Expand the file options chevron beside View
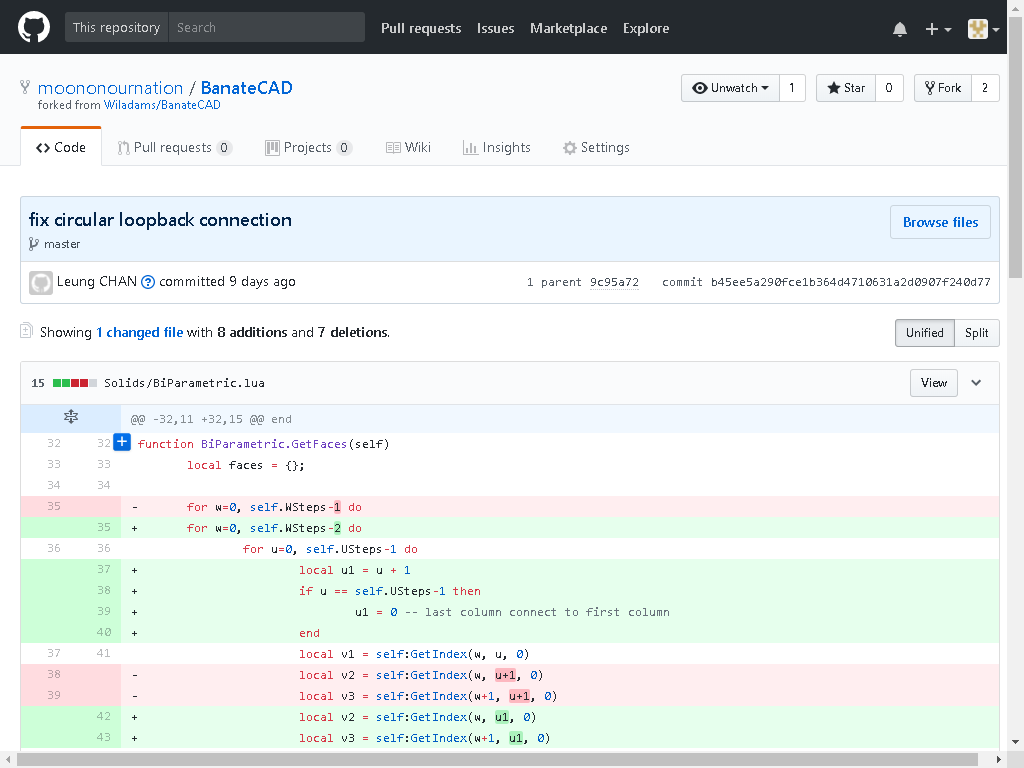This screenshot has height=768, width=1024. [976, 382]
